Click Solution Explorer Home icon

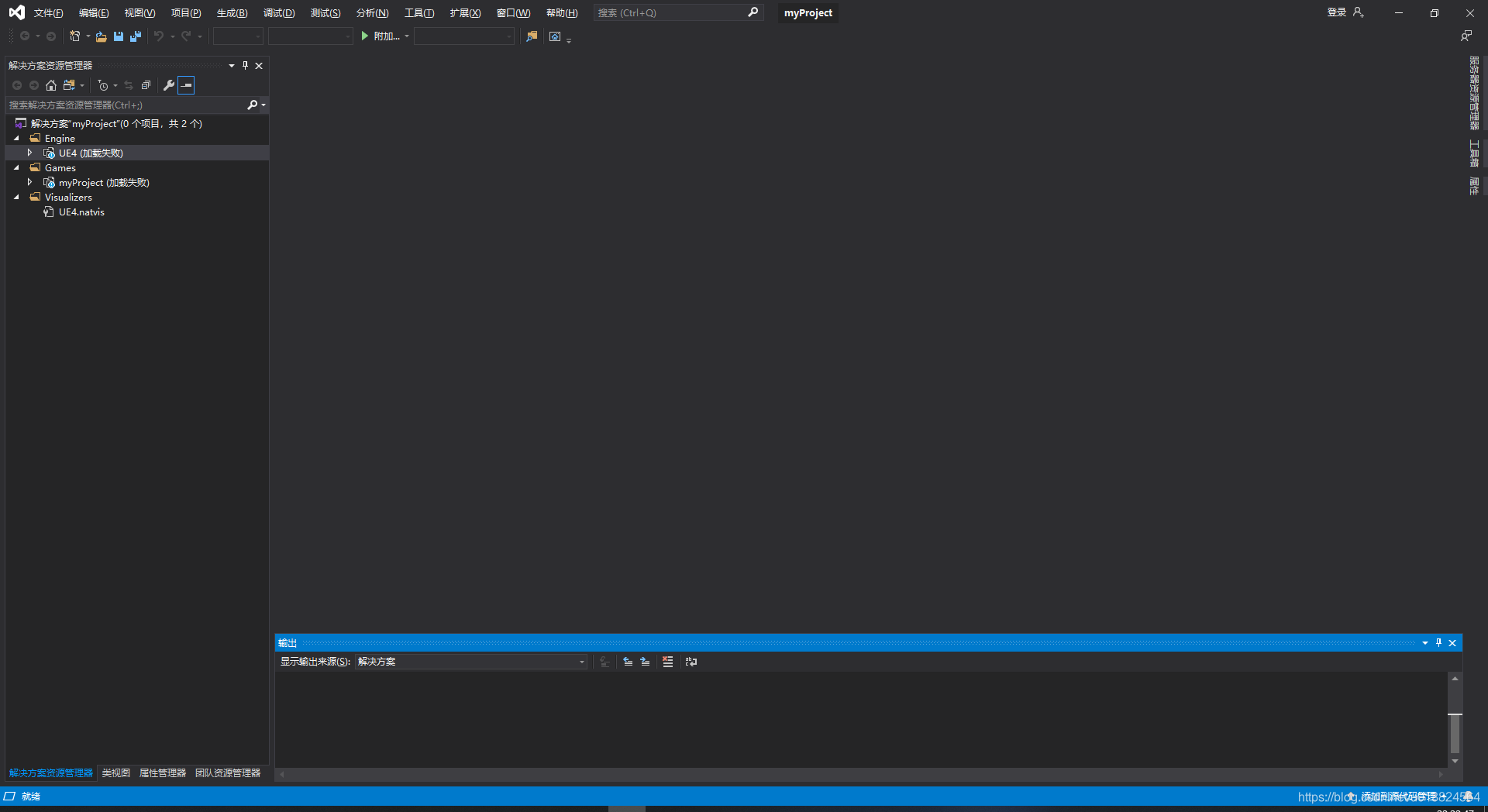pos(51,85)
